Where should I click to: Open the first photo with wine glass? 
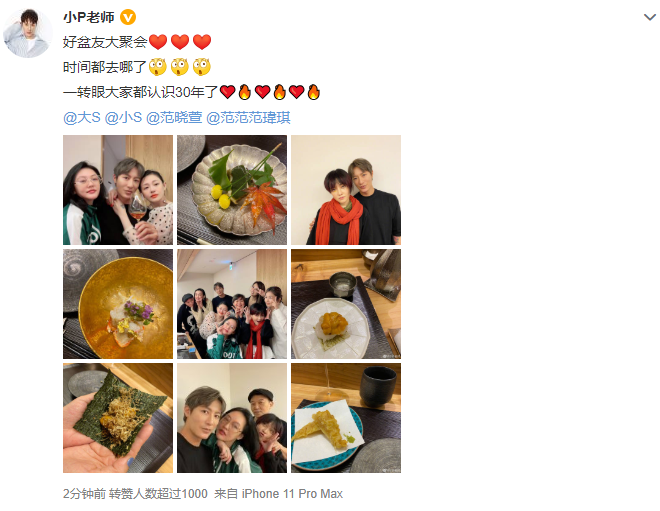(118, 190)
